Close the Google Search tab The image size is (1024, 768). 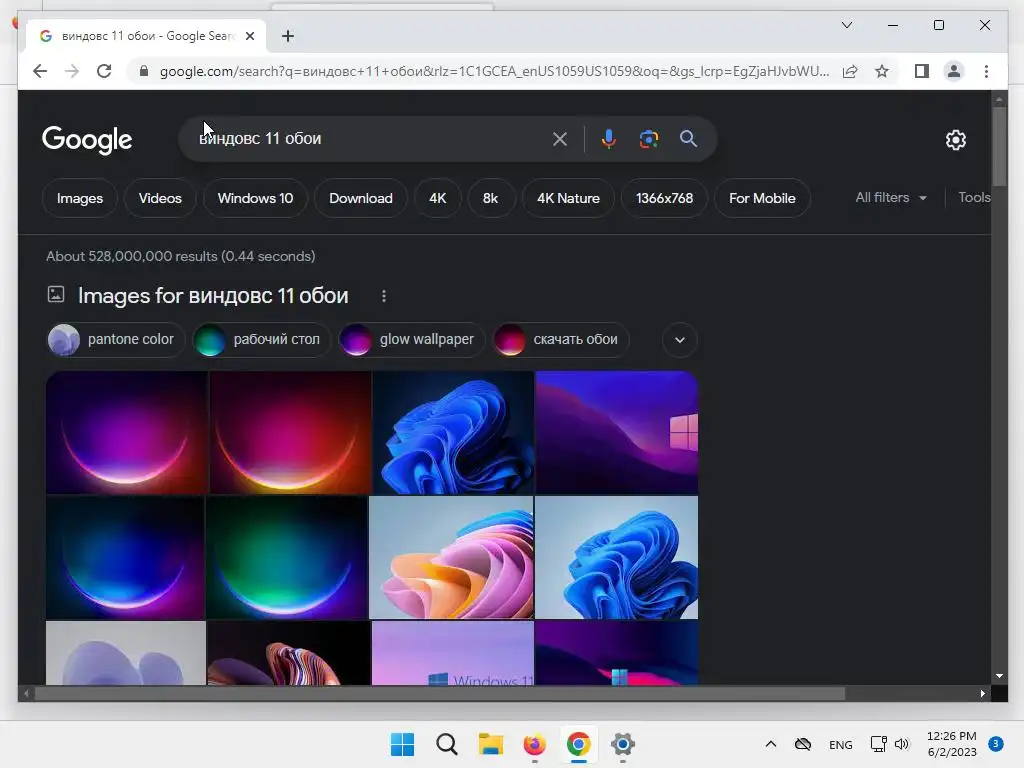[249, 36]
